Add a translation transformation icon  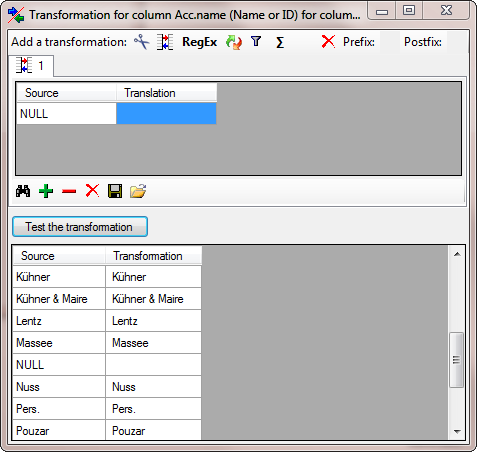(165, 42)
